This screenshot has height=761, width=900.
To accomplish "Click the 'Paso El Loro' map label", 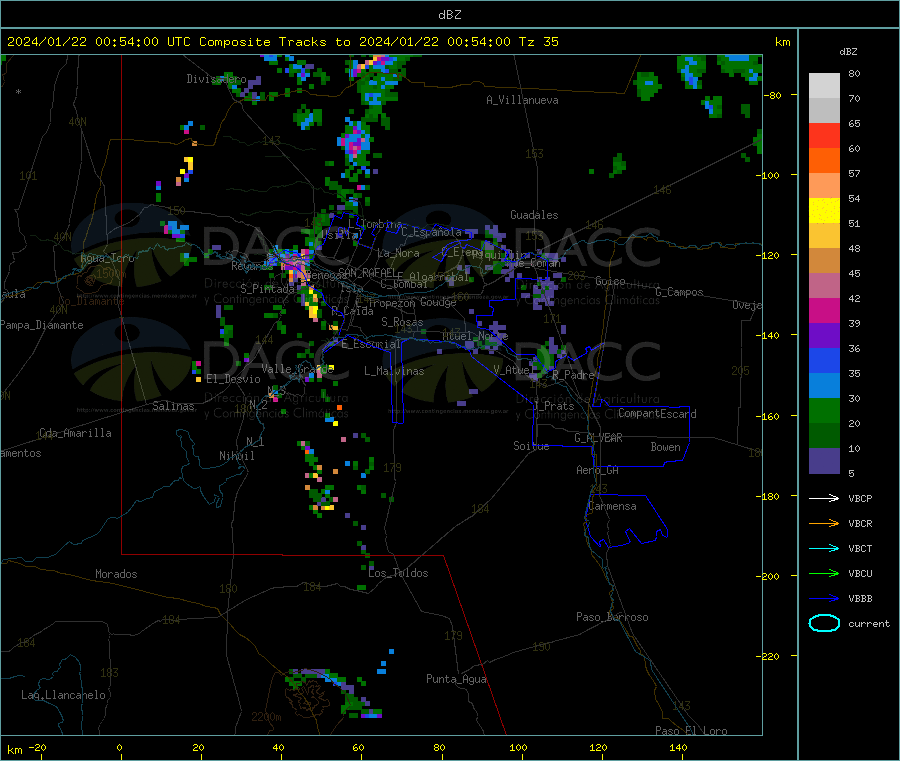I will [x=691, y=731].
